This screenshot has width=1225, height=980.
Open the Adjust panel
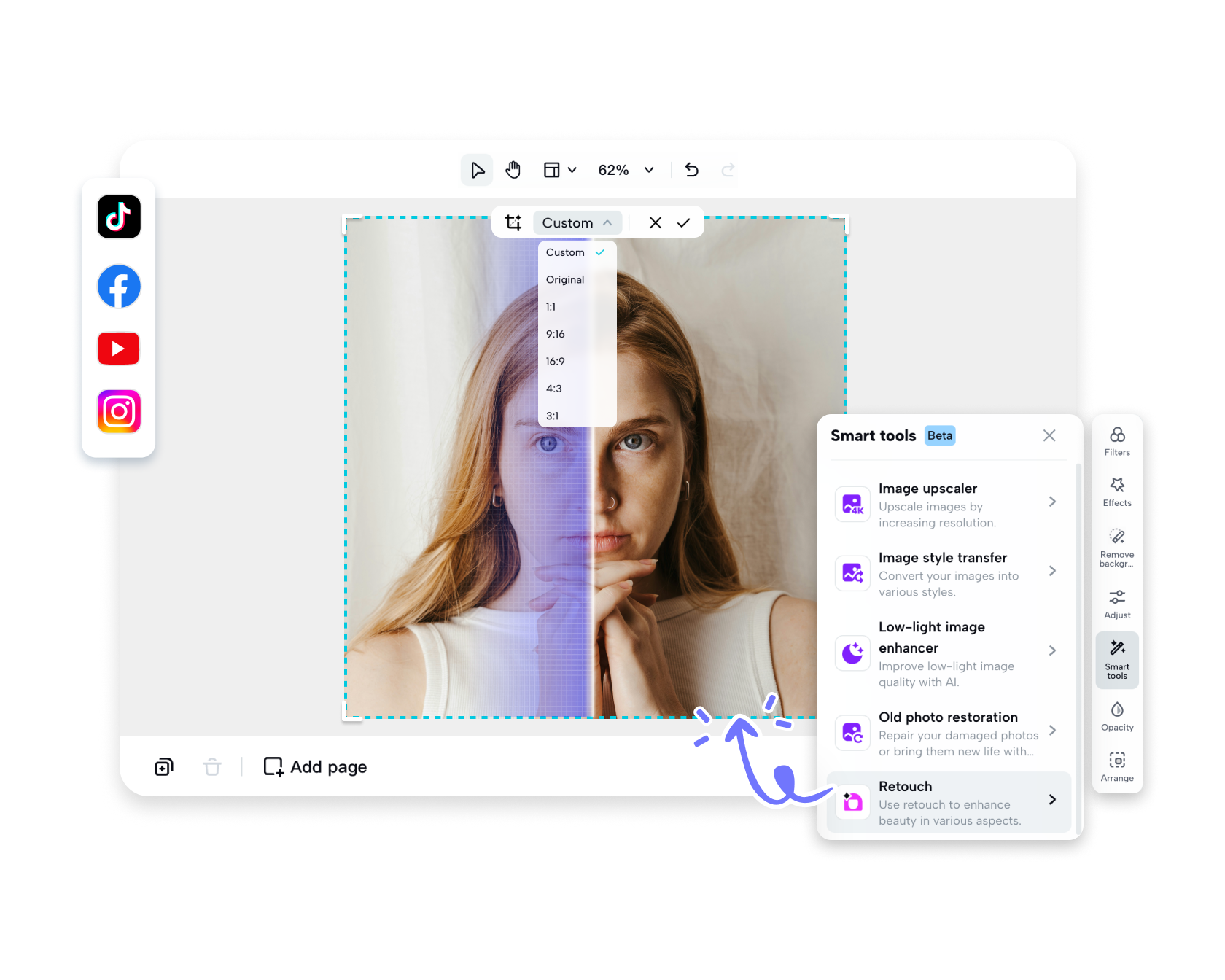click(x=1116, y=604)
